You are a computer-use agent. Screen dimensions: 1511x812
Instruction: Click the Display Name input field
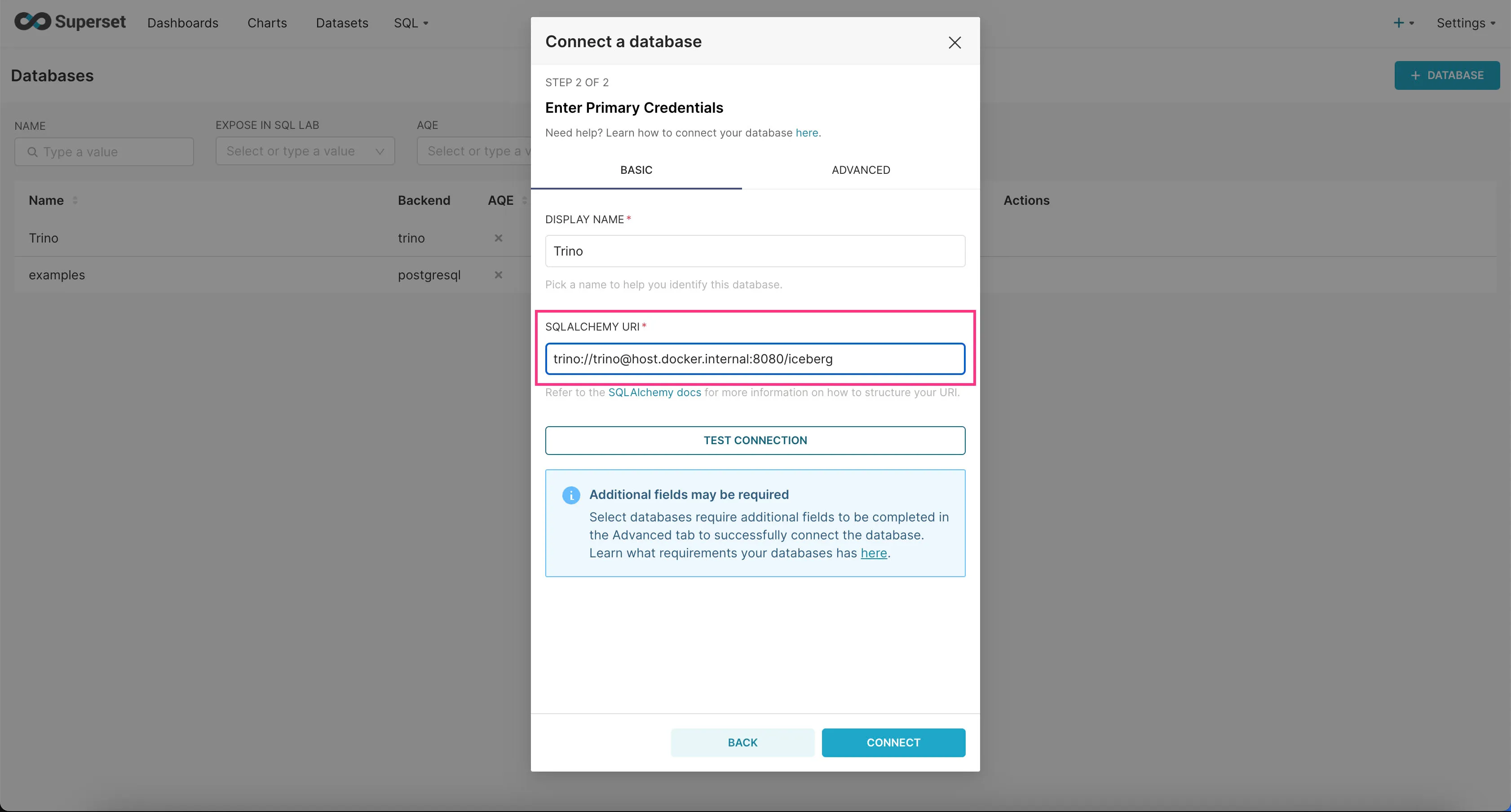tap(755, 251)
